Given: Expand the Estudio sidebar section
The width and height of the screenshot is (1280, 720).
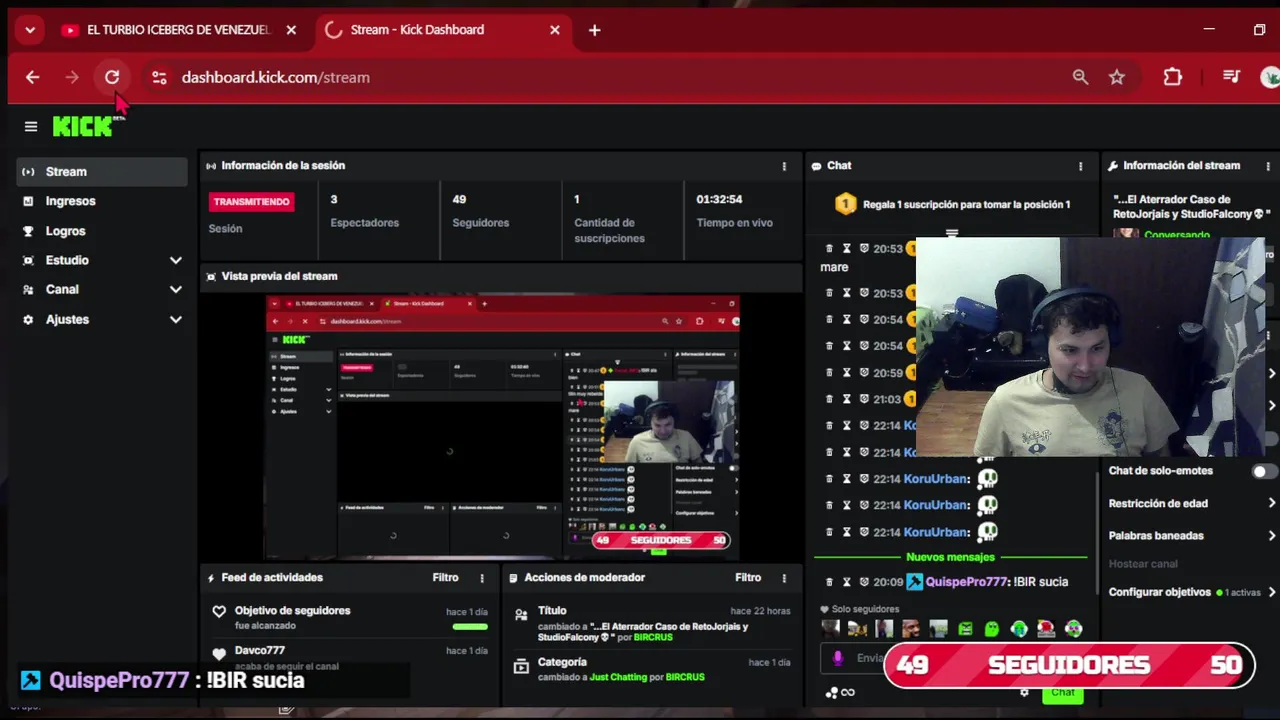Looking at the screenshot, I should tap(176, 260).
